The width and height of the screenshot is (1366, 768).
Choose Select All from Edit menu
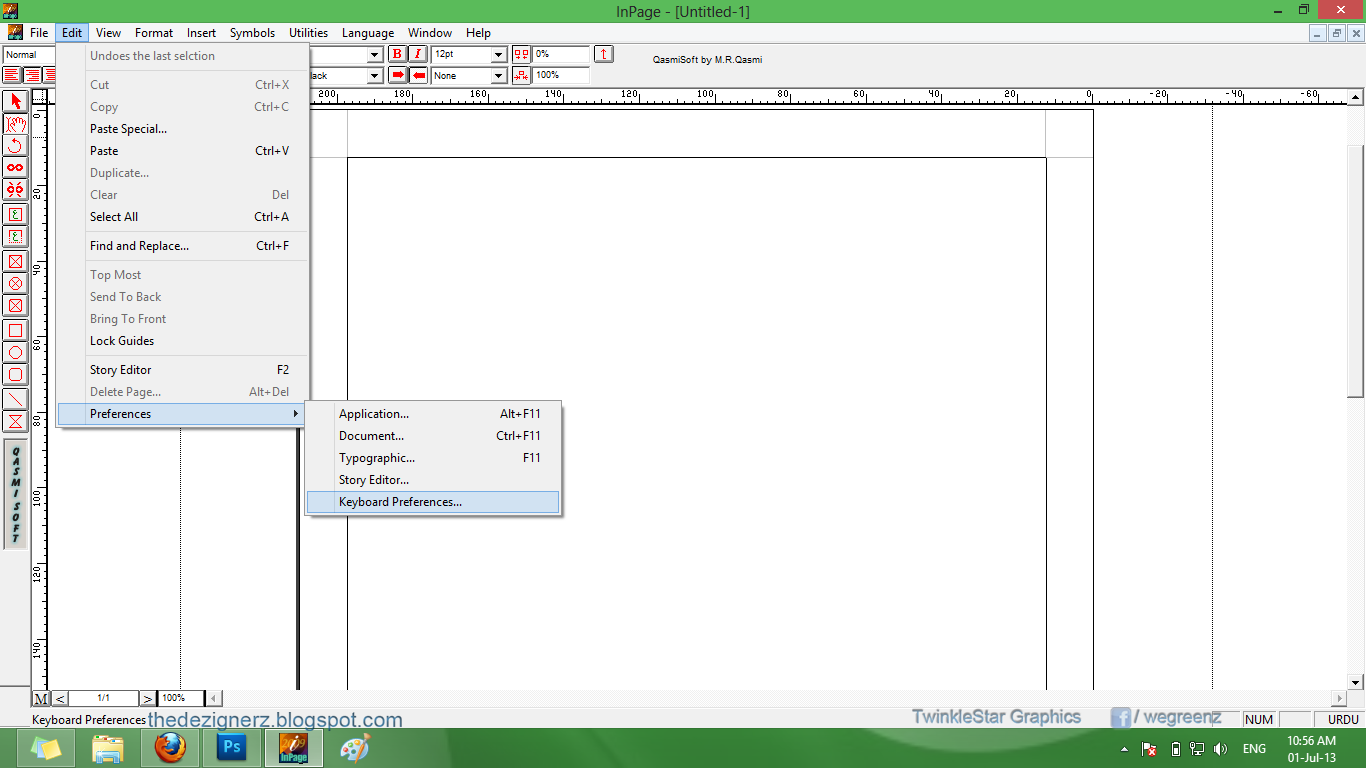coord(182,217)
